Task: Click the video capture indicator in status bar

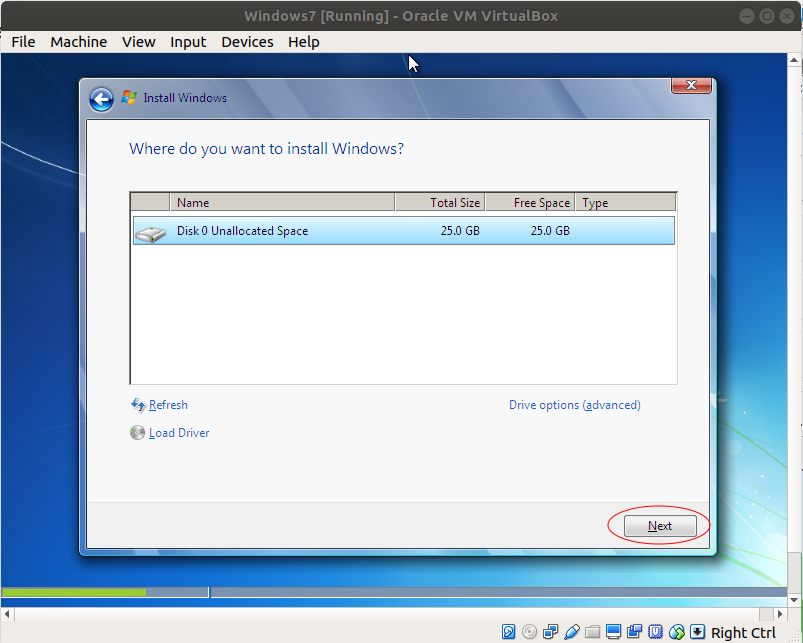Action: click(x=635, y=632)
